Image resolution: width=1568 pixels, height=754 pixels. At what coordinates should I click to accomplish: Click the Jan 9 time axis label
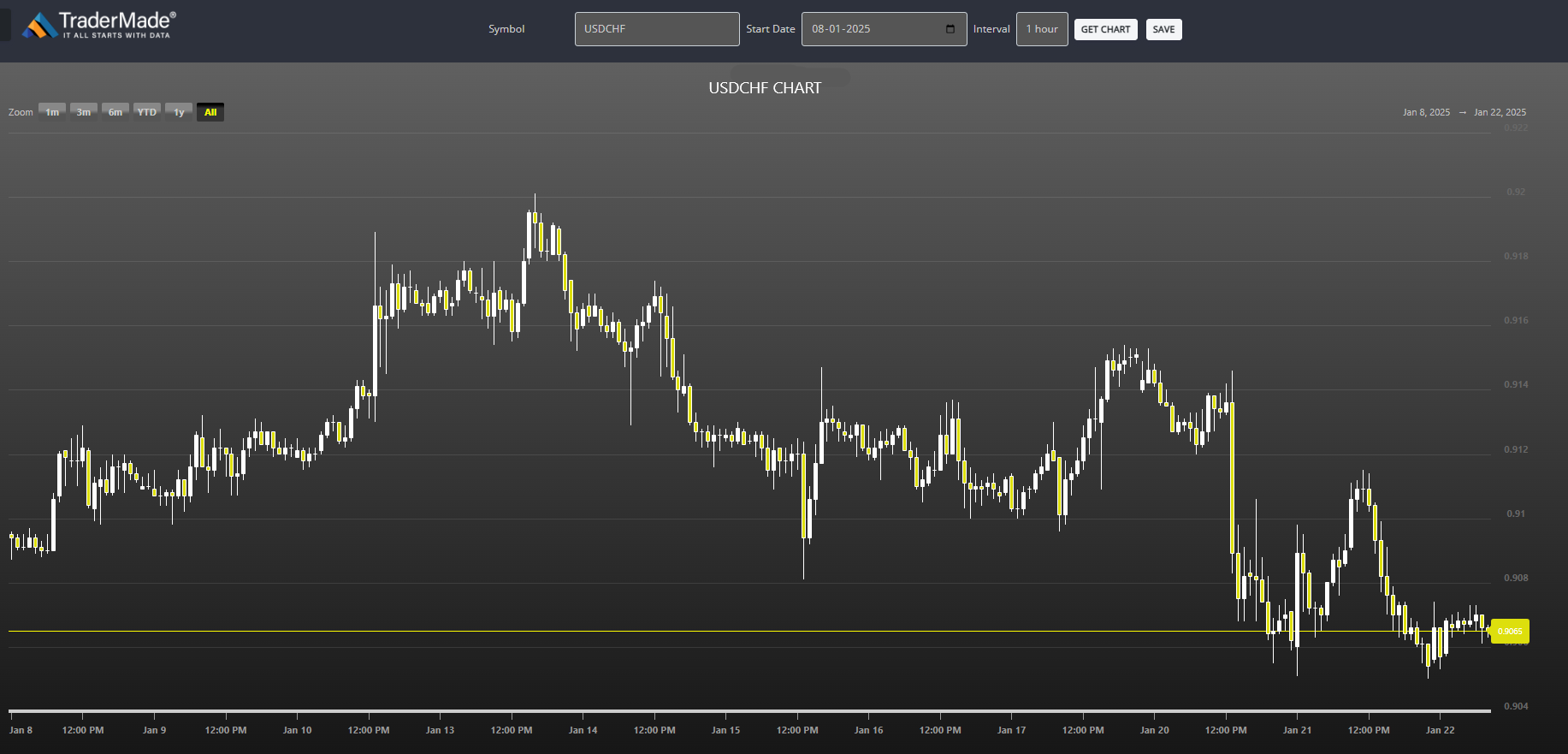[155, 730]
